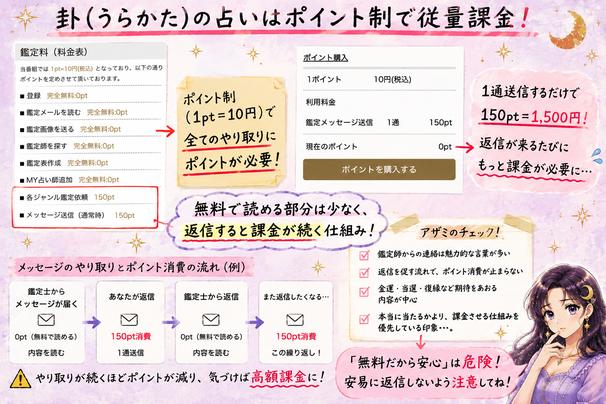Click the 「無料だから安心」は危険！ bubble

coord(427,372)
